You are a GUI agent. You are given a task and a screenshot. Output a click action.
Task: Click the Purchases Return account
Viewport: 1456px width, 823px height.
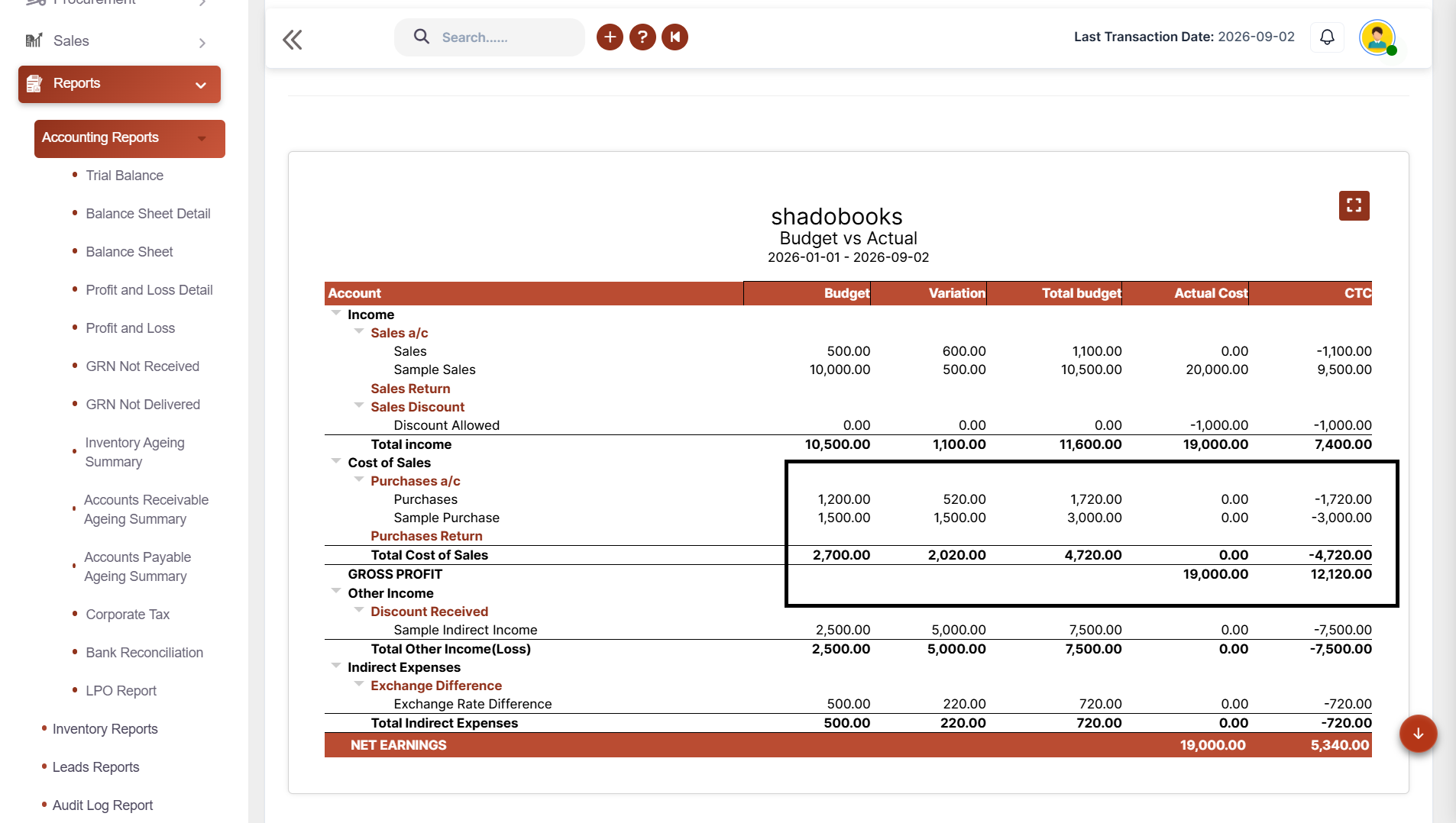click(x=426, y=536)
